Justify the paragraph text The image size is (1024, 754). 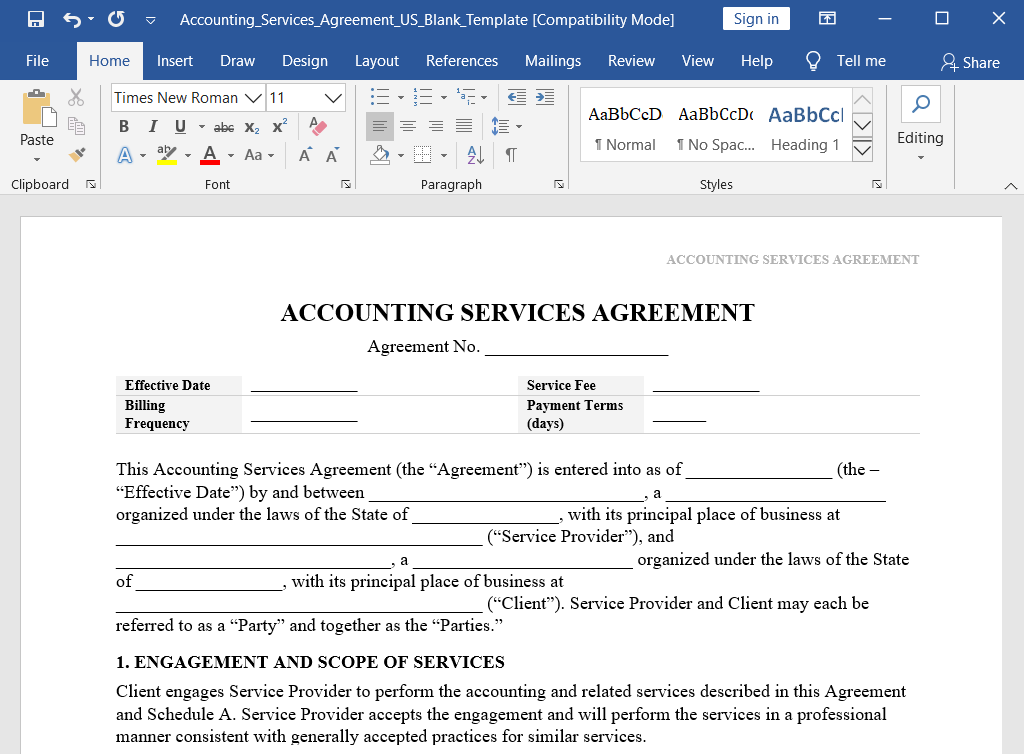464,126
